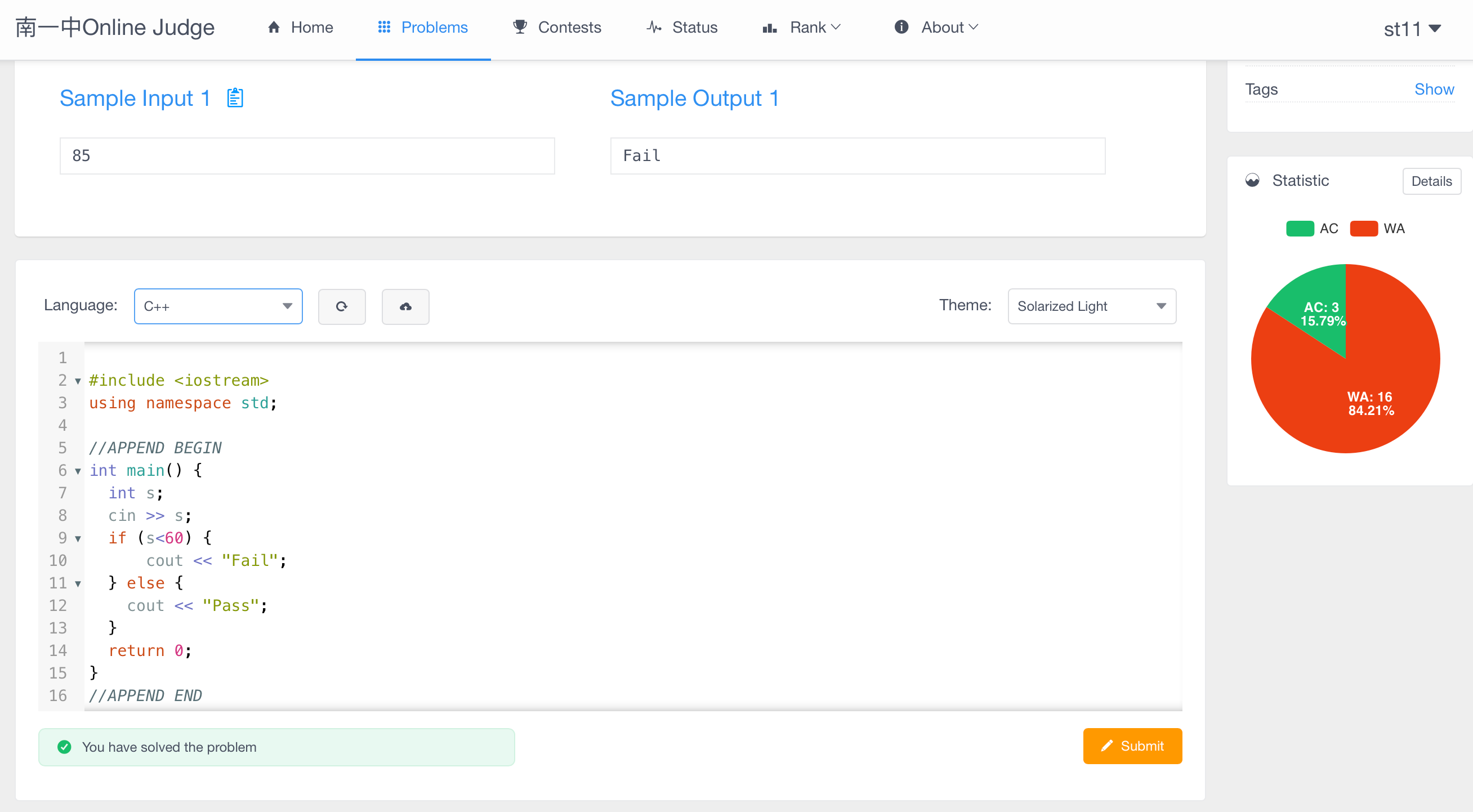Expand the Rank menu chevron
Screen dimensions: 1473x812
pos(836,27)
